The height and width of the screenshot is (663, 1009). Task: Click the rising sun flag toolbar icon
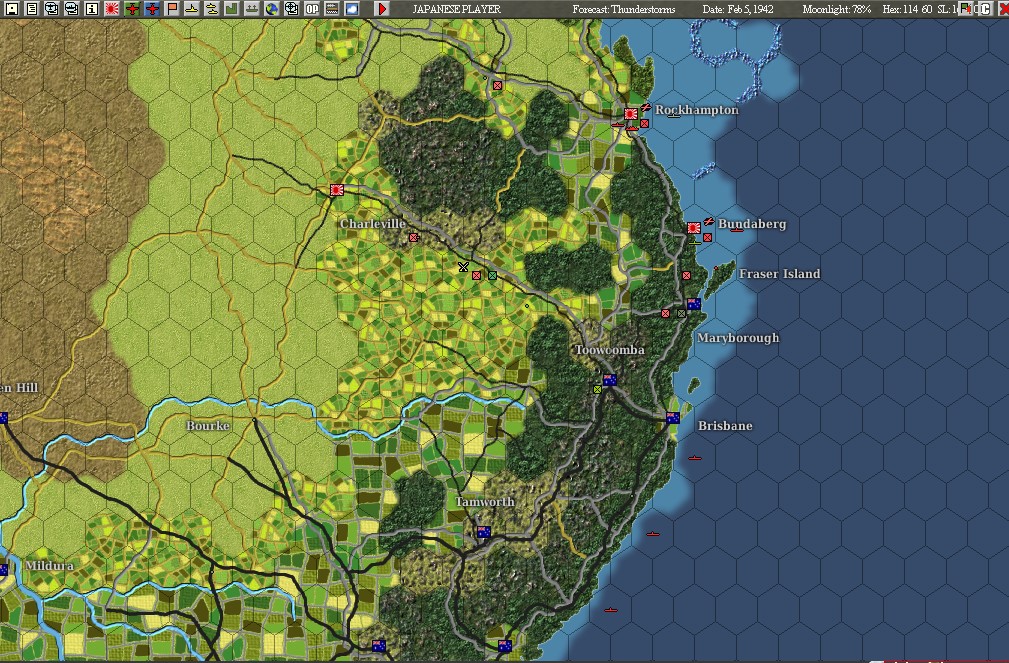point(112,8)
